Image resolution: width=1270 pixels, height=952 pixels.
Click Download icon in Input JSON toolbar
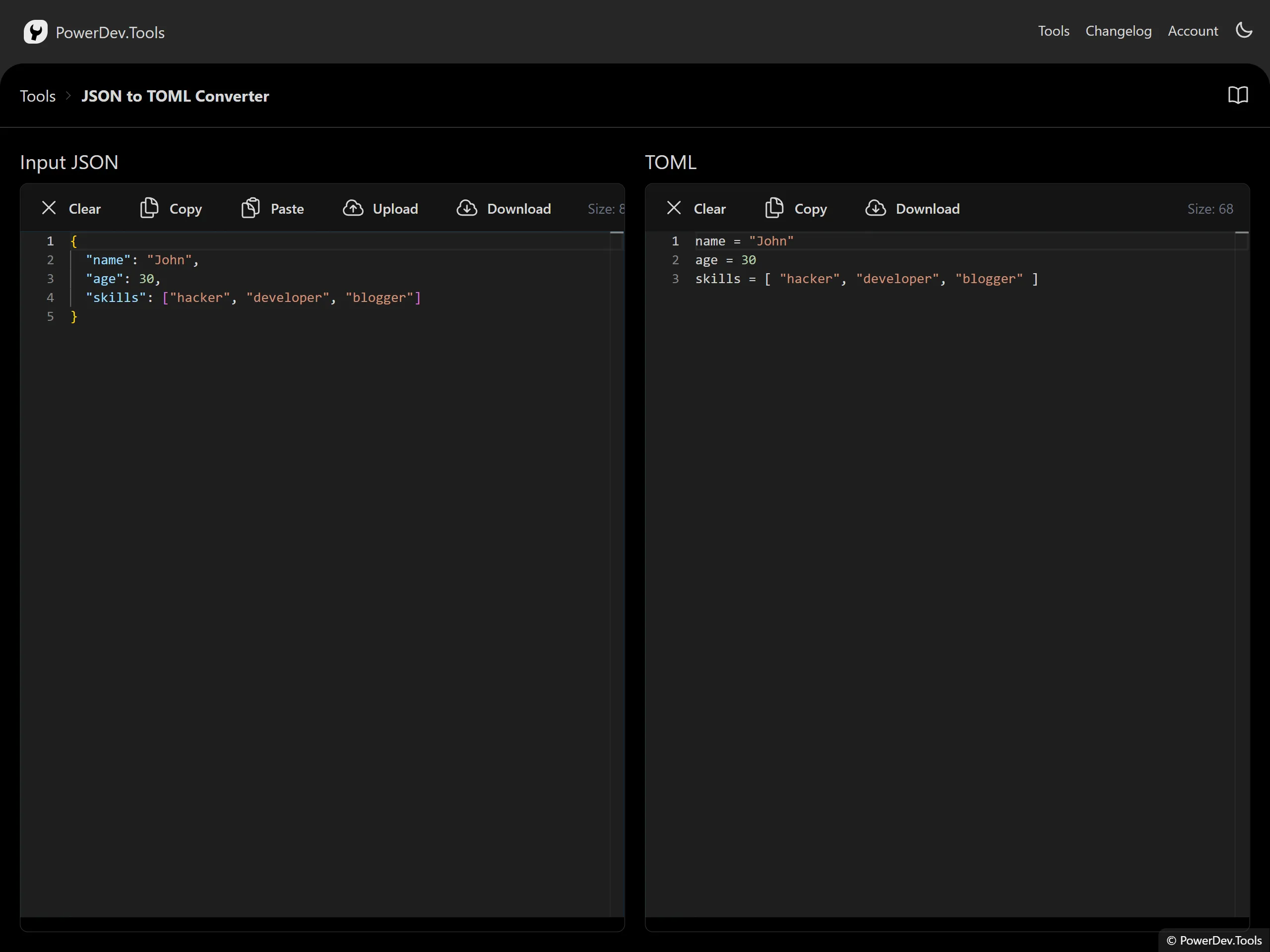[467, 208]
